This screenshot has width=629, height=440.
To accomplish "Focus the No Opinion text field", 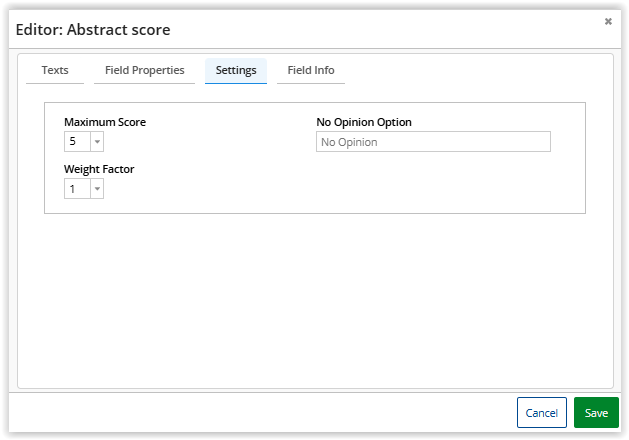I will tap(433, 142).
